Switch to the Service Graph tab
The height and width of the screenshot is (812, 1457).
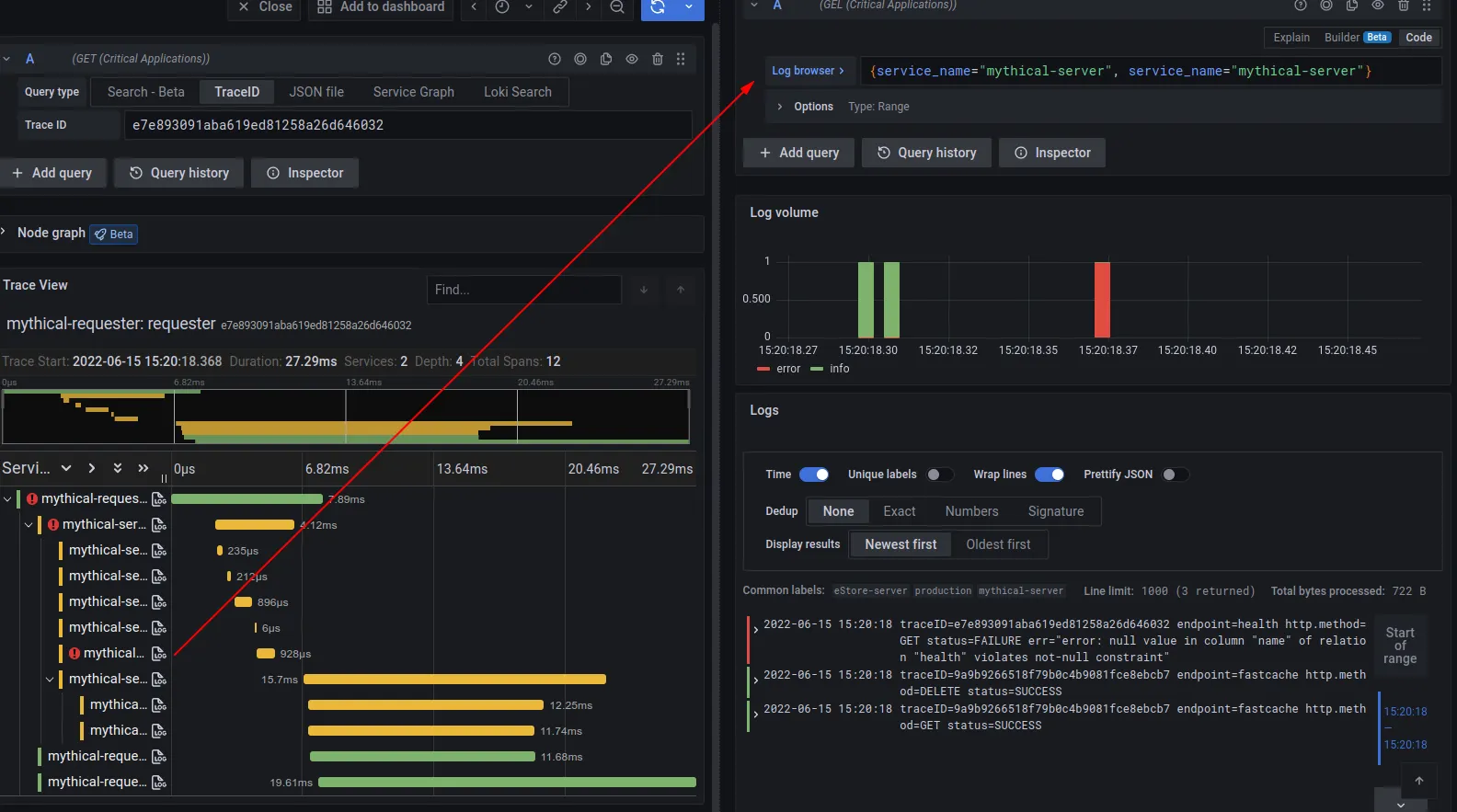pyautogui.click(x=413, y=92)
